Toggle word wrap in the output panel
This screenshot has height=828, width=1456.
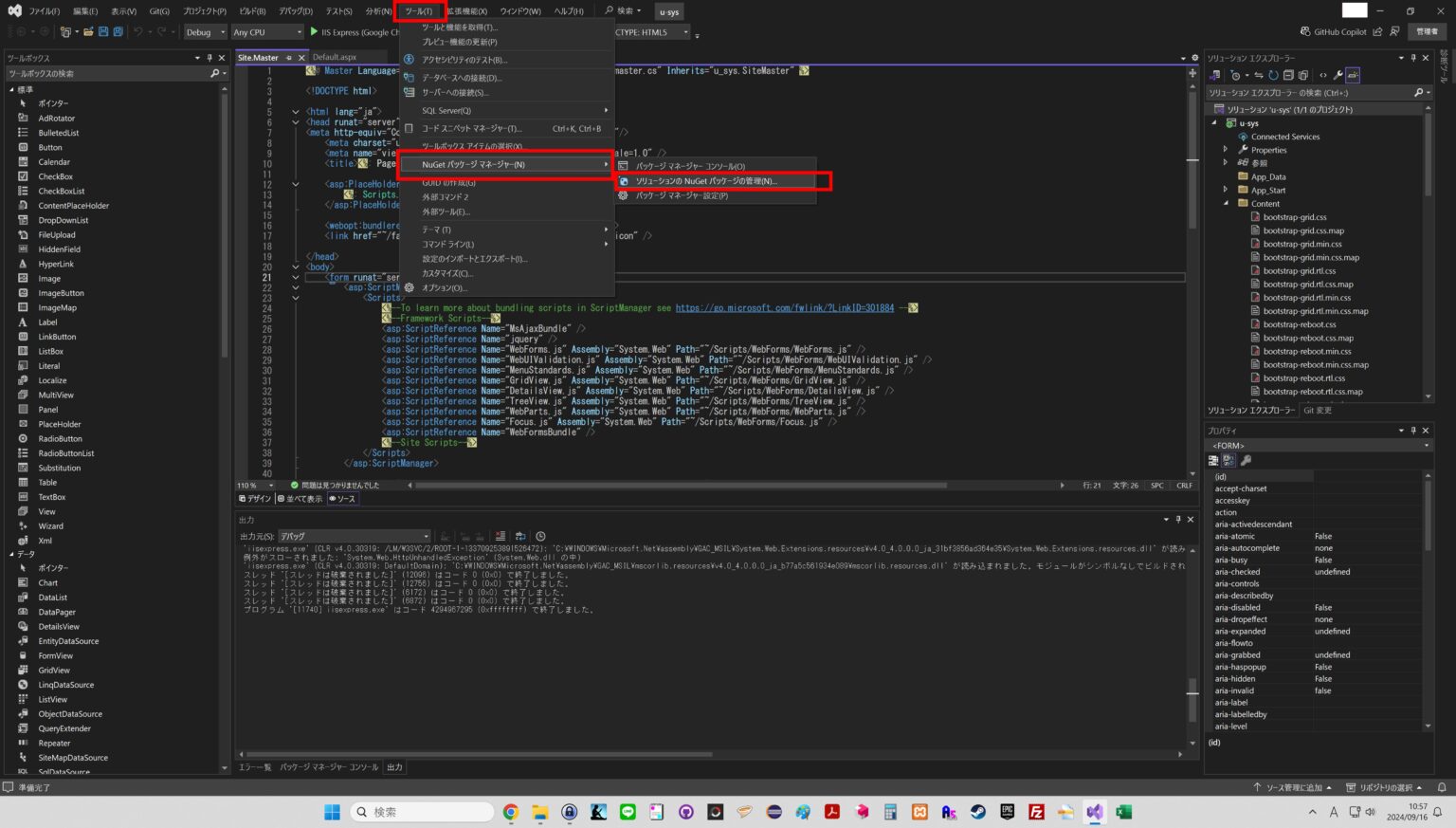519,536
